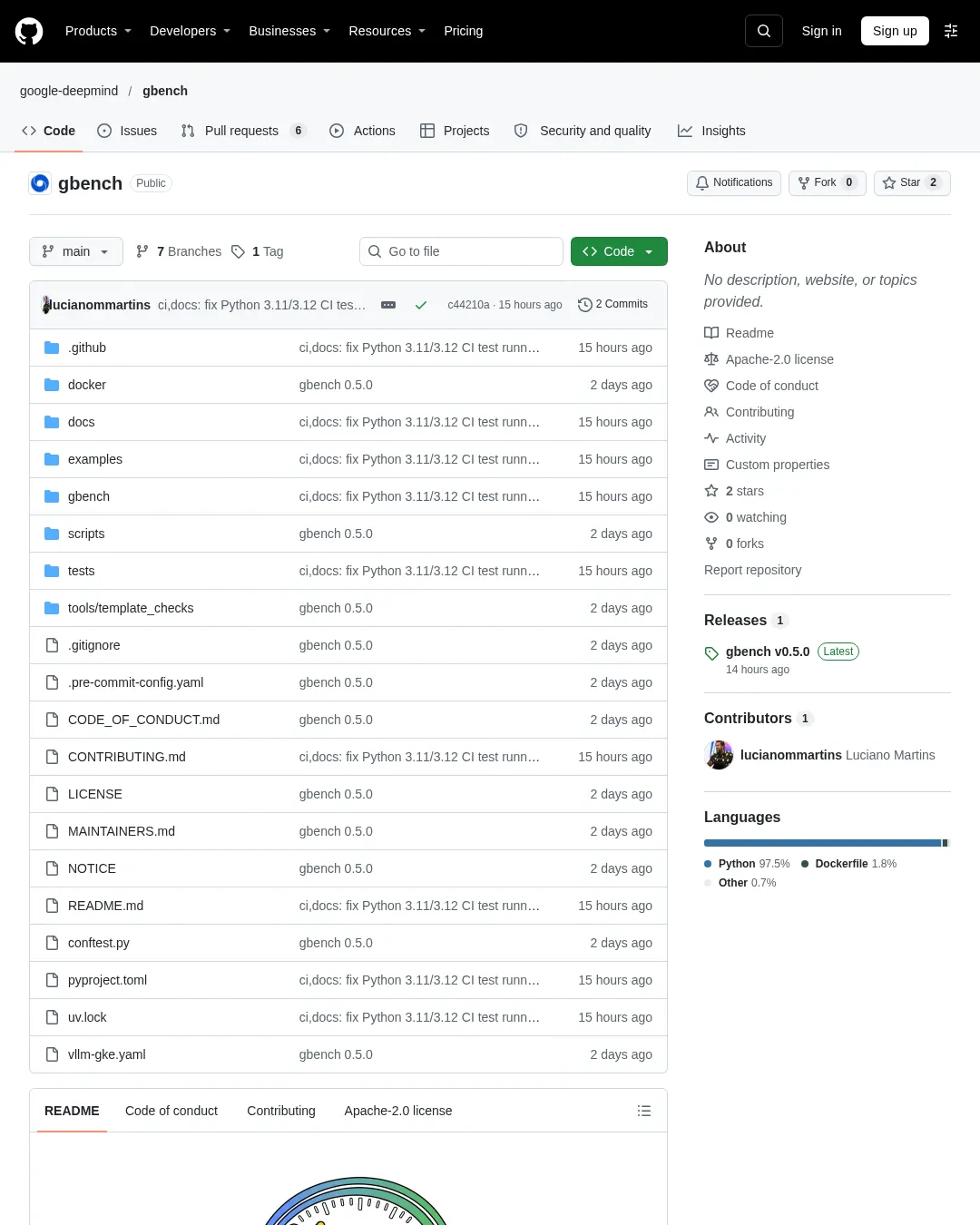Screen dimensions: 980x1225
Task: Expand the Businesses menu
Action: pyautogui.click(x=289, y=31)
